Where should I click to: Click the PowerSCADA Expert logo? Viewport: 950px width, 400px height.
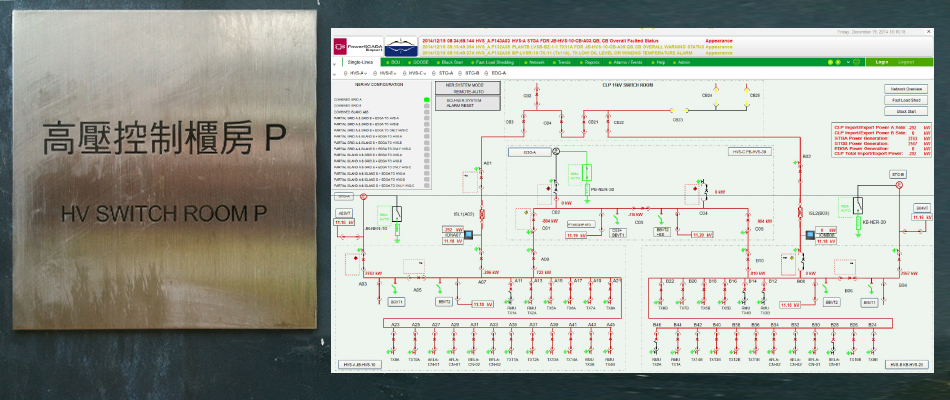(358, 44)
